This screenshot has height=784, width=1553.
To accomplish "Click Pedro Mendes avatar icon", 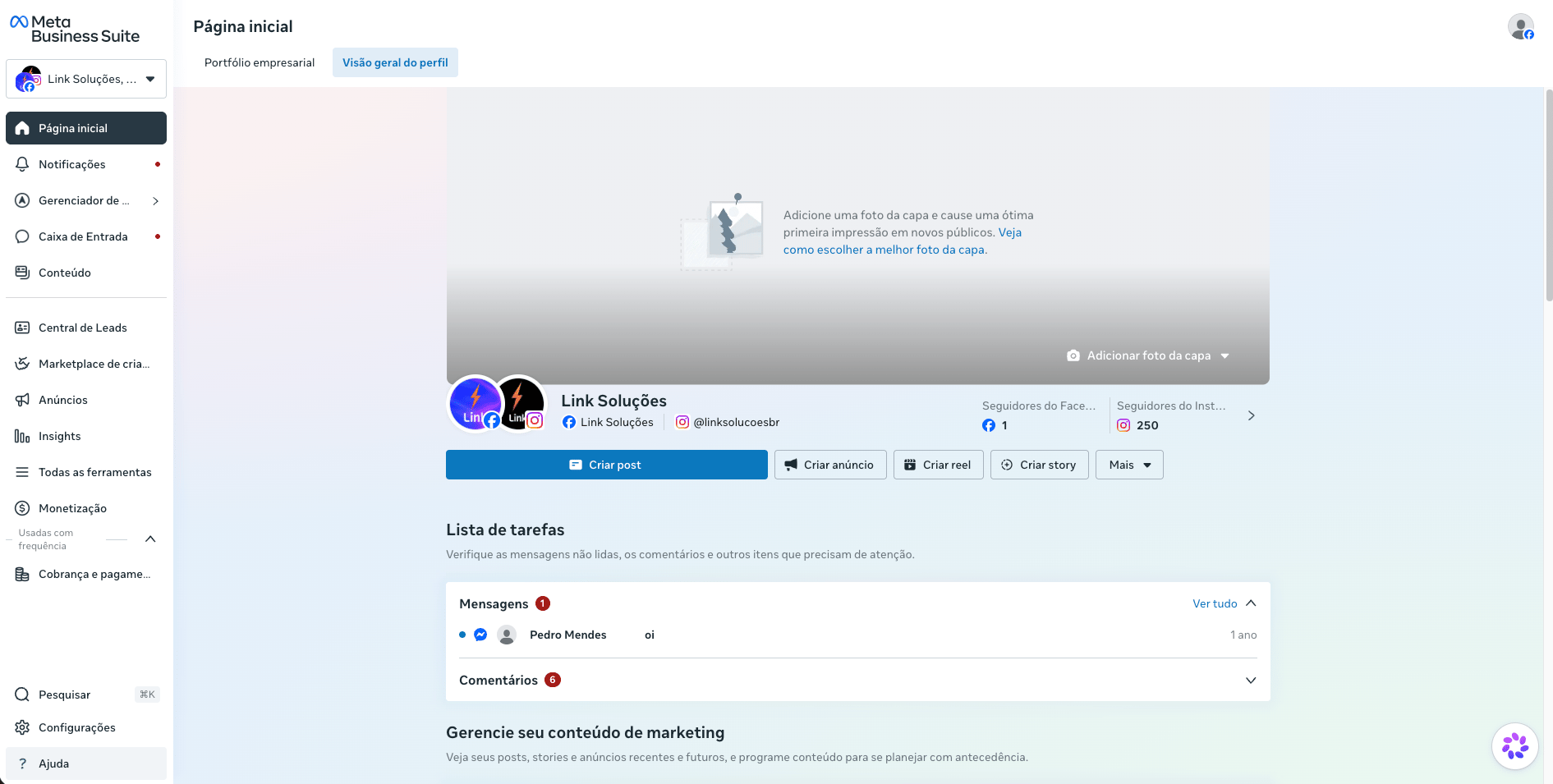I will (x=507, y=635).
